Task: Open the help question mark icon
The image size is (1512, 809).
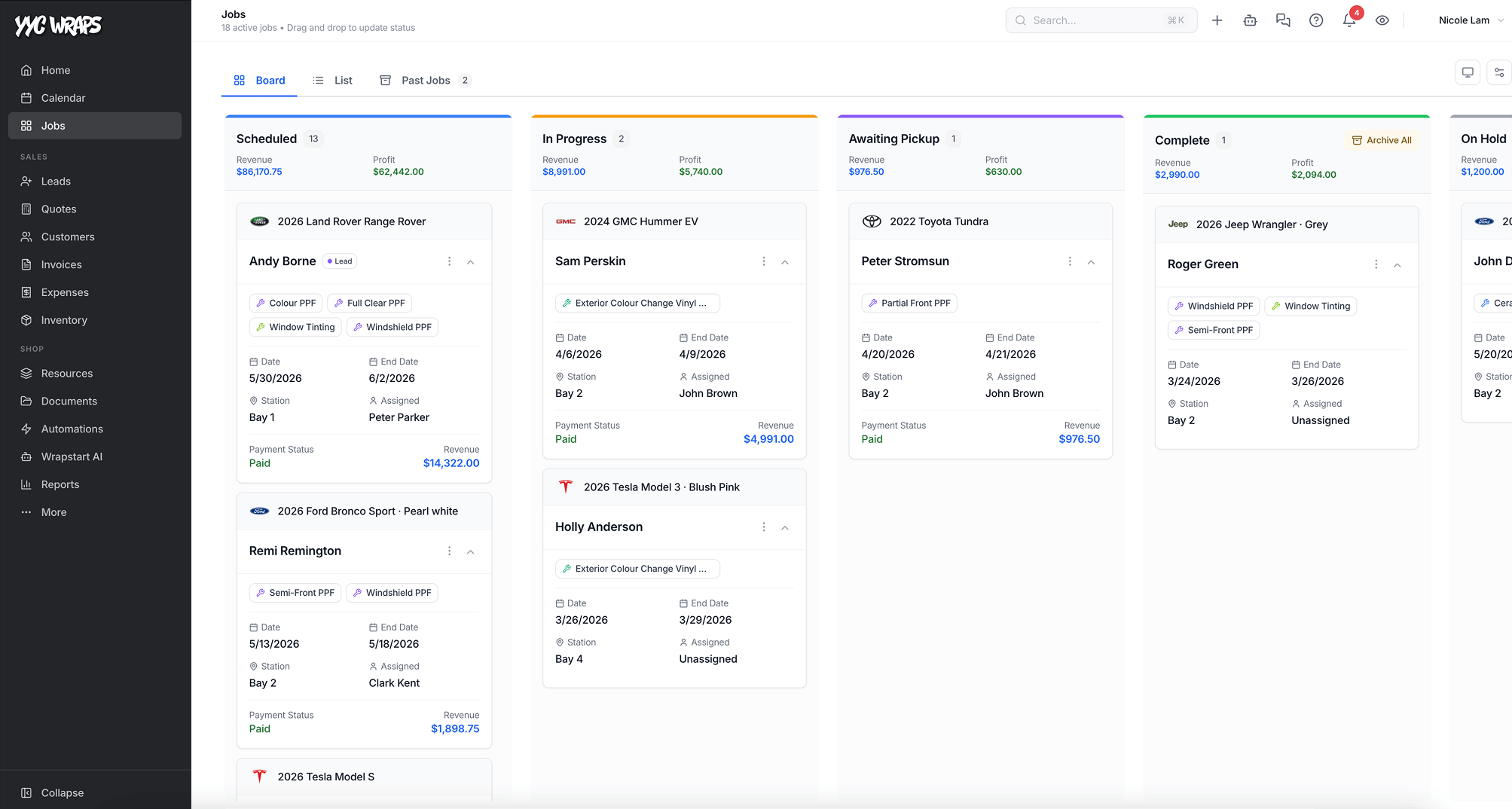Action: (1316, 20)
